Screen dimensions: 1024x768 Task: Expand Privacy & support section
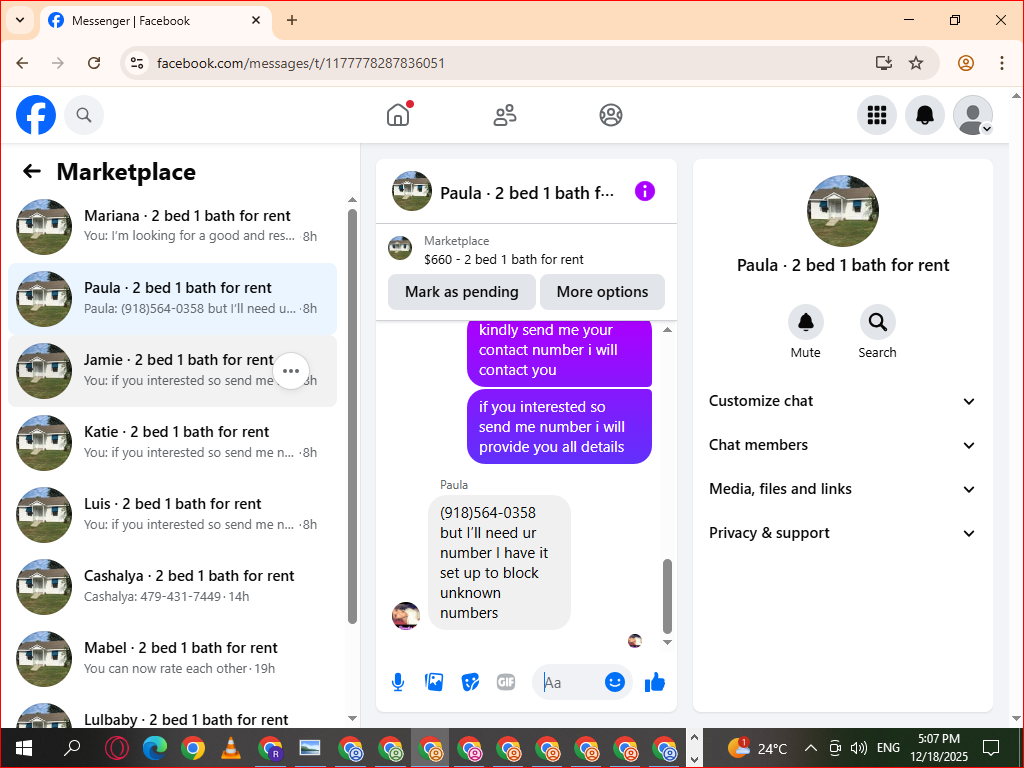[x=842, y=534]
